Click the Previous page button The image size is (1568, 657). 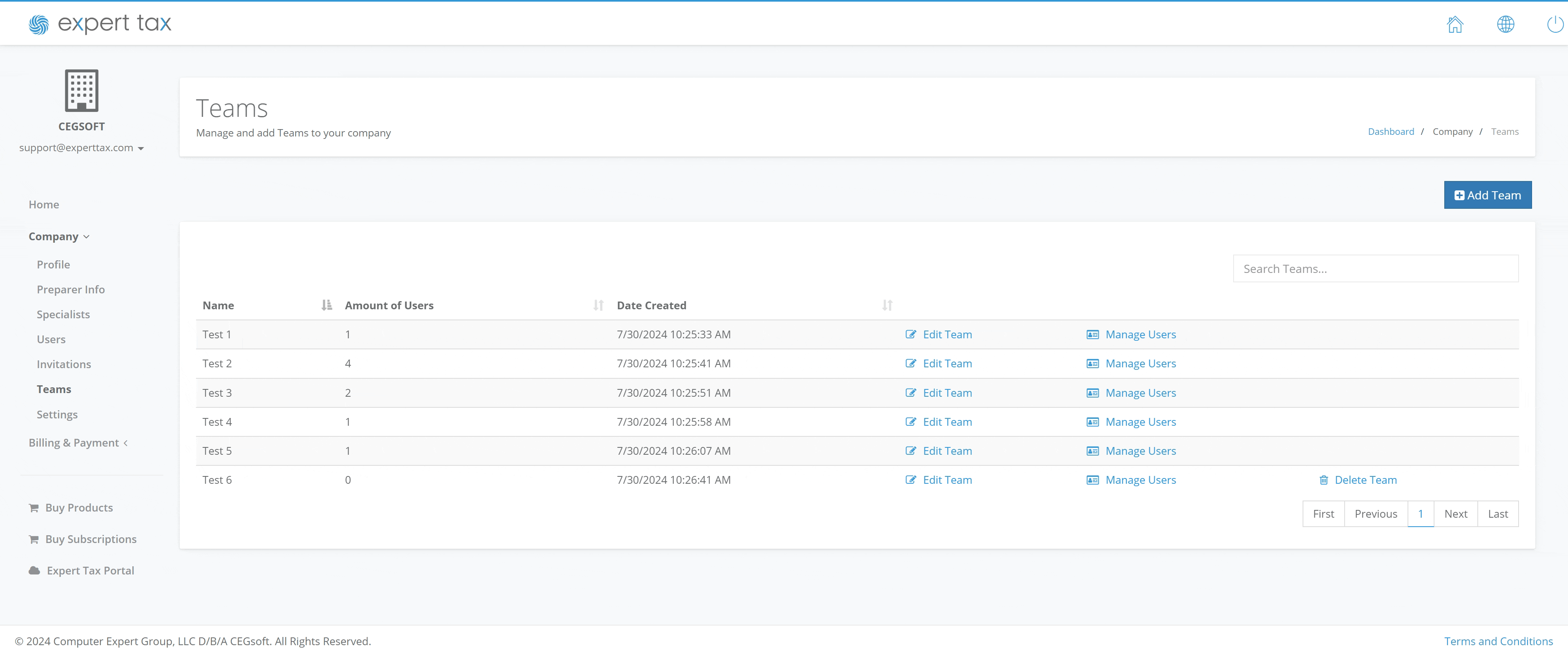[x=1376, y=514]
